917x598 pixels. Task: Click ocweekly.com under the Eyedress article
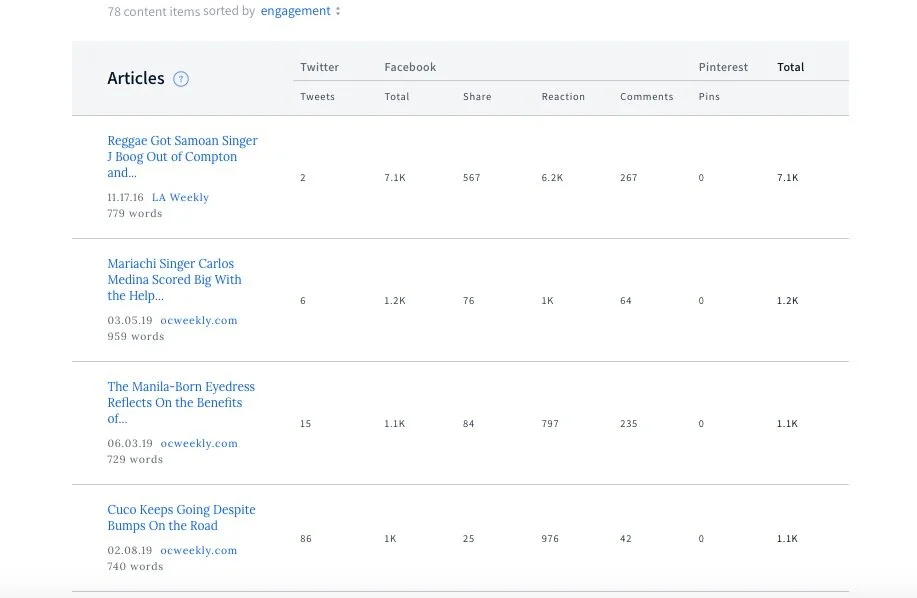click(198, 444)
